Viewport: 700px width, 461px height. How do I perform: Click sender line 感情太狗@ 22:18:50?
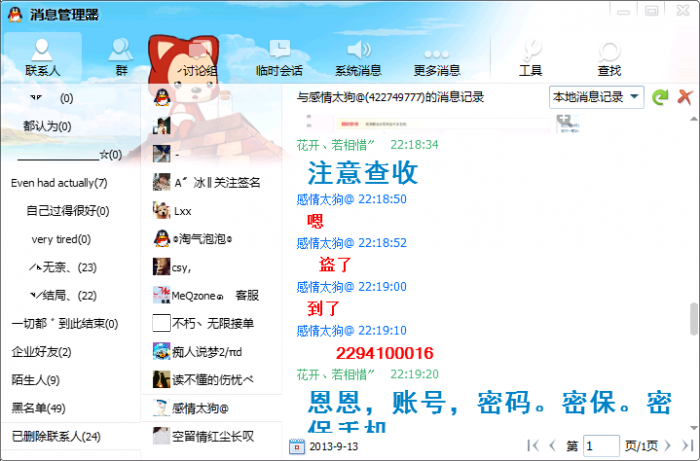click(351, 199)
